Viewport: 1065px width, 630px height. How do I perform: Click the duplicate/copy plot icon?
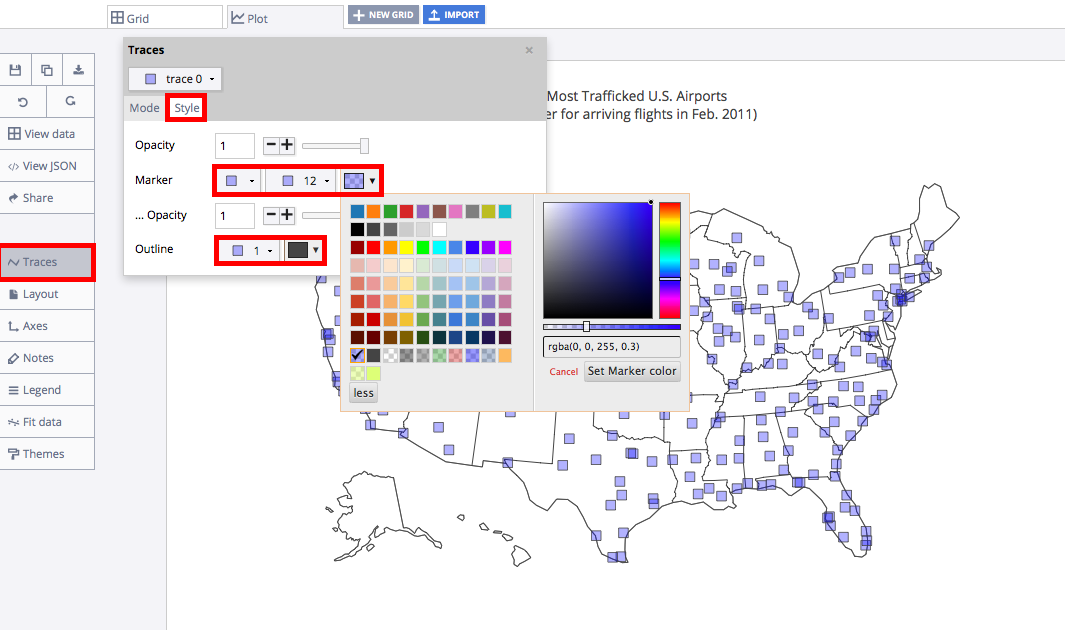(47, 70)
